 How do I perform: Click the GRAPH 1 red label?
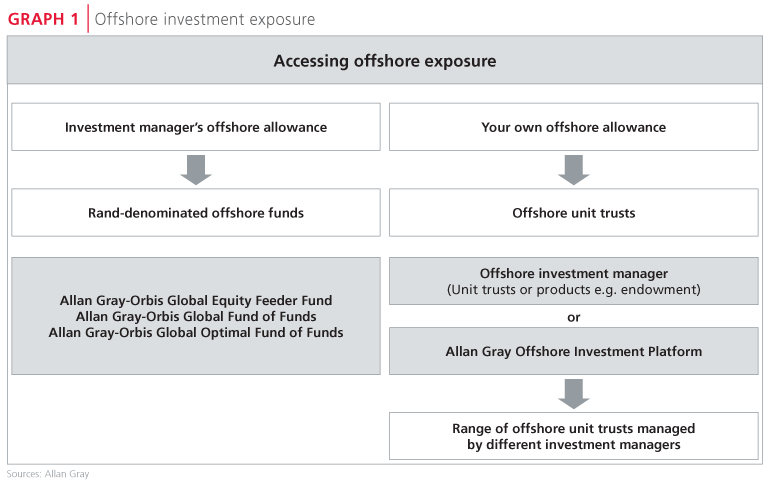click(x=43, y=19)
